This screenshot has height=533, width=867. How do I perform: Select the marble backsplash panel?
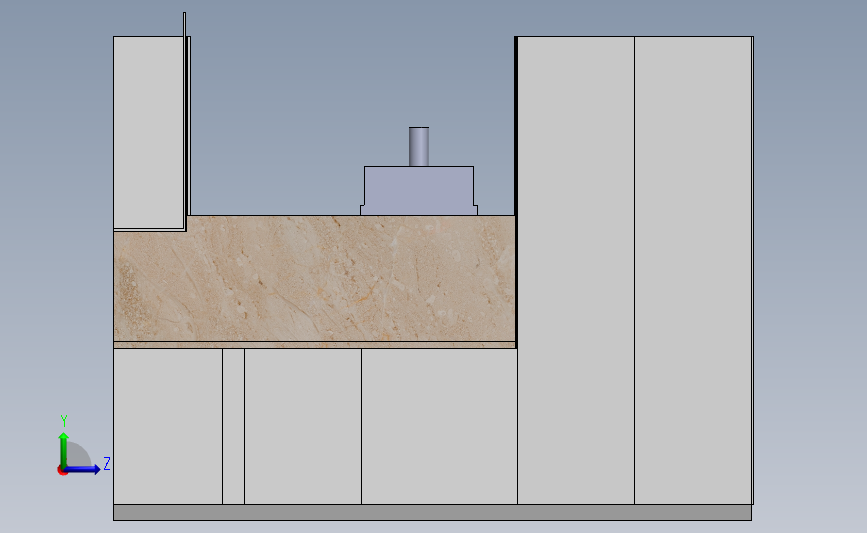pyautogui.click(x=315, y=279)
